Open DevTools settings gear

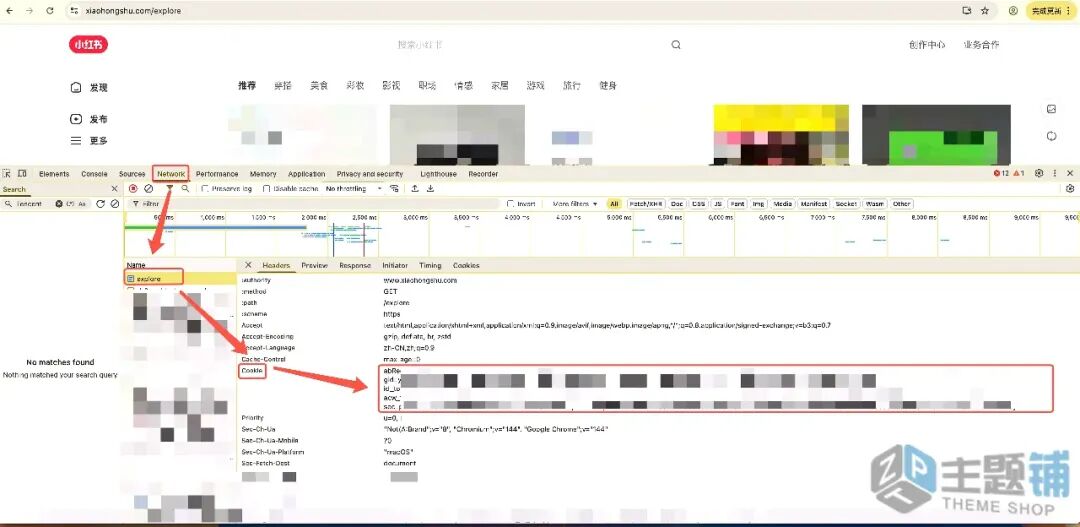coord(1039,174)
